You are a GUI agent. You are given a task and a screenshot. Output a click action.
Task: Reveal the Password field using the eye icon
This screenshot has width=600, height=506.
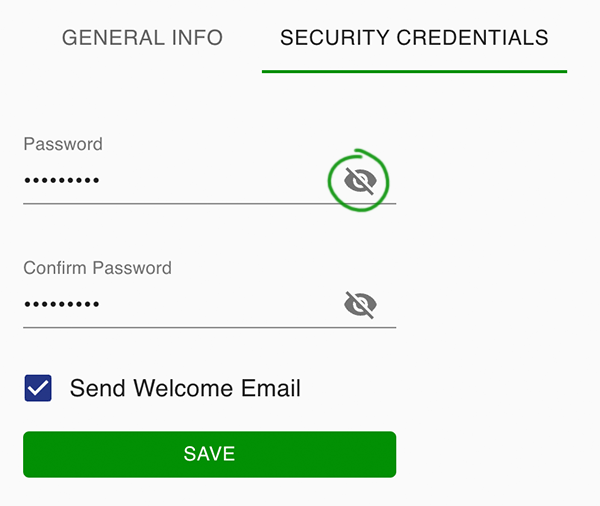(x=360, y=181)
